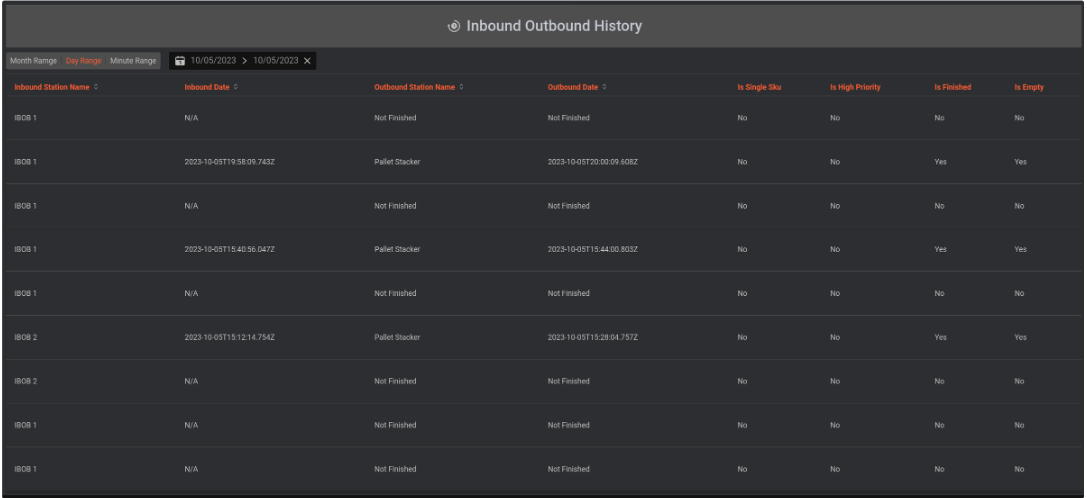This screenshot has height=498, width=1087.
Task: Select outbound date 2023-10-05T15:44:00.803Z cell
Action: coord(593,250)
